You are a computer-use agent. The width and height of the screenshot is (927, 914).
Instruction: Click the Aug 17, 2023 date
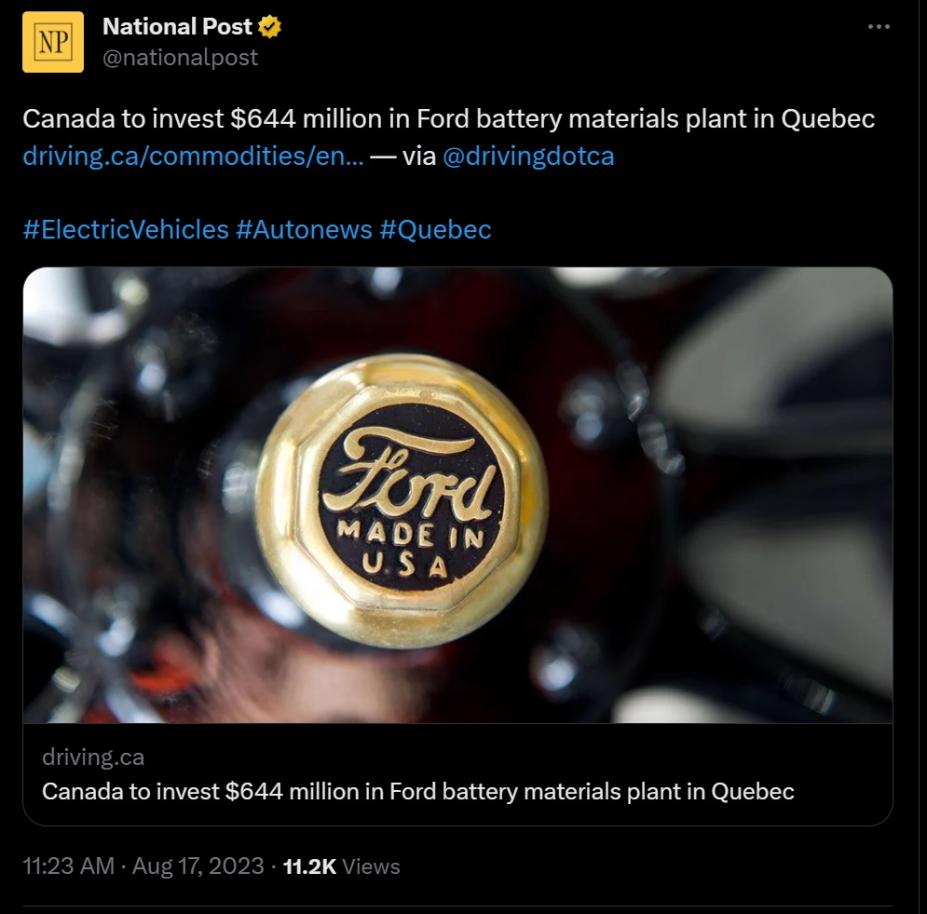point(198,866)
